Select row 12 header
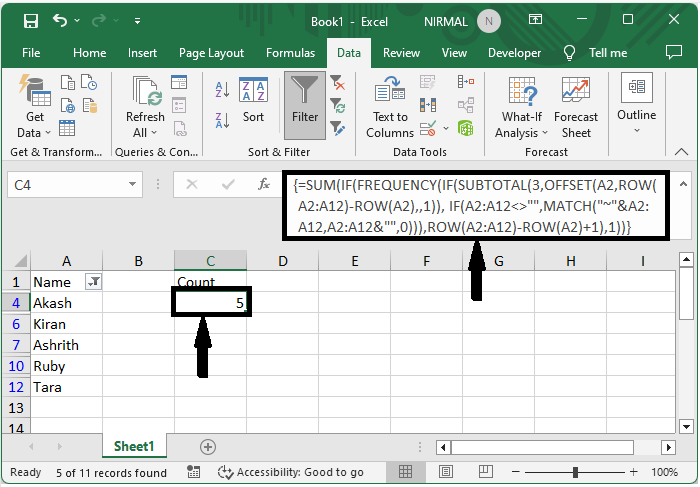This screenshot has width=700, height=487. click(16, 387)
